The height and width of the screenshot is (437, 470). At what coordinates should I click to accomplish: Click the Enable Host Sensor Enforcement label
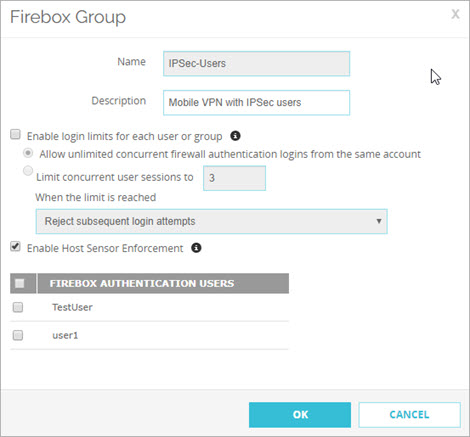pyautogui.click(x=105, y=248)
